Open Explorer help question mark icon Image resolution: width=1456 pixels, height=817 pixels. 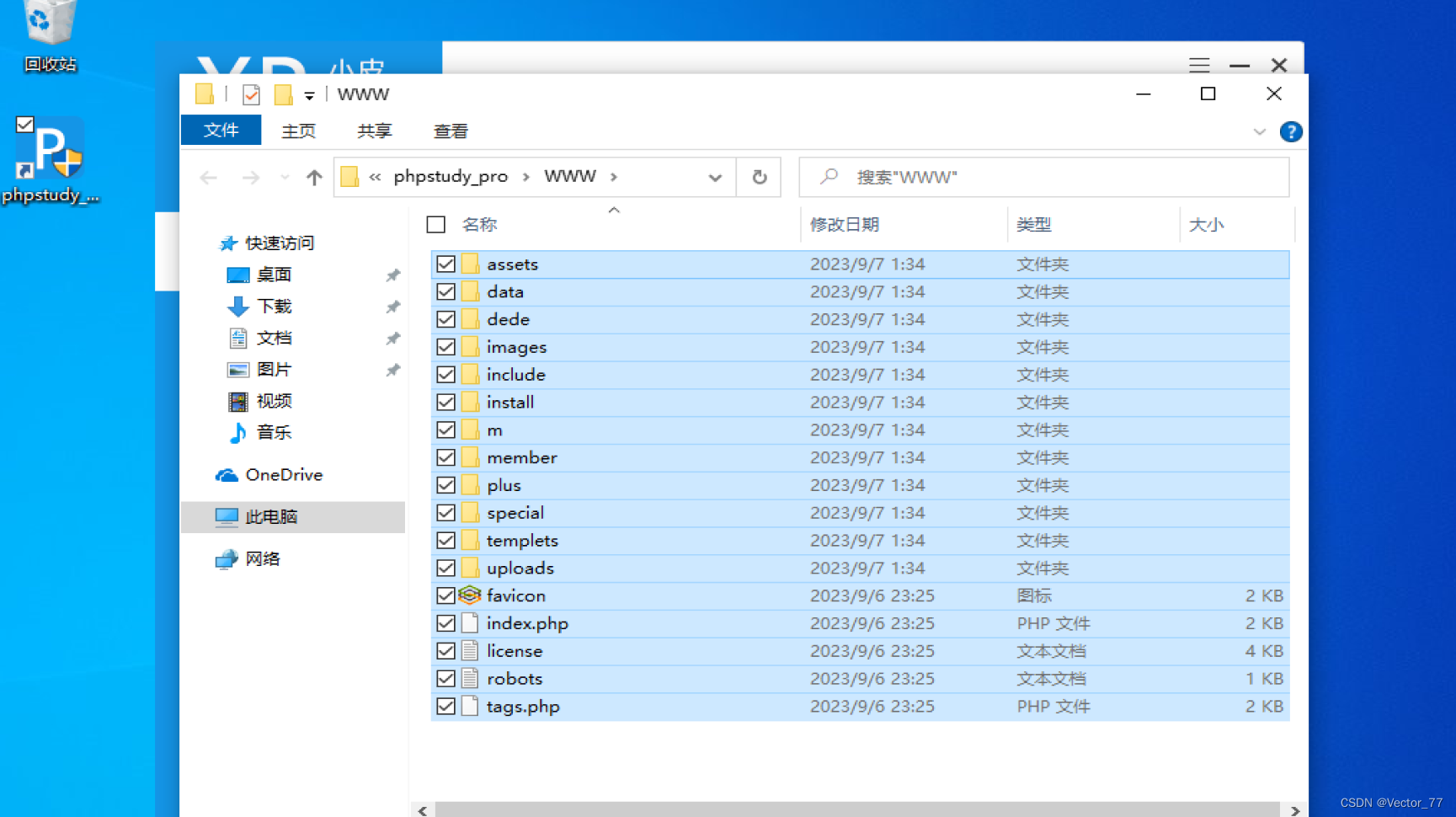coord(1291,131)
